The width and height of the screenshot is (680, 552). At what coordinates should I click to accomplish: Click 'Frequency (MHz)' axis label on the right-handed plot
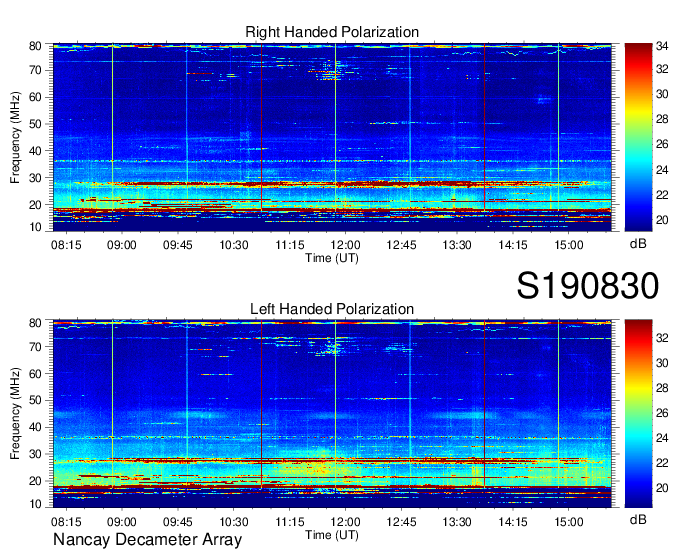(15, 137)
